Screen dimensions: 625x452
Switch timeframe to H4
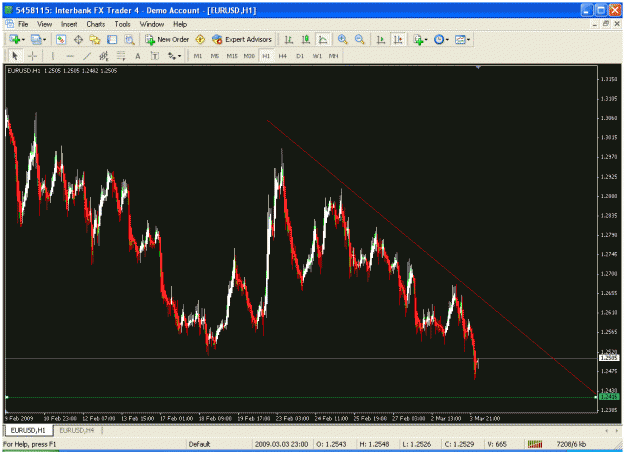point(283,56)
